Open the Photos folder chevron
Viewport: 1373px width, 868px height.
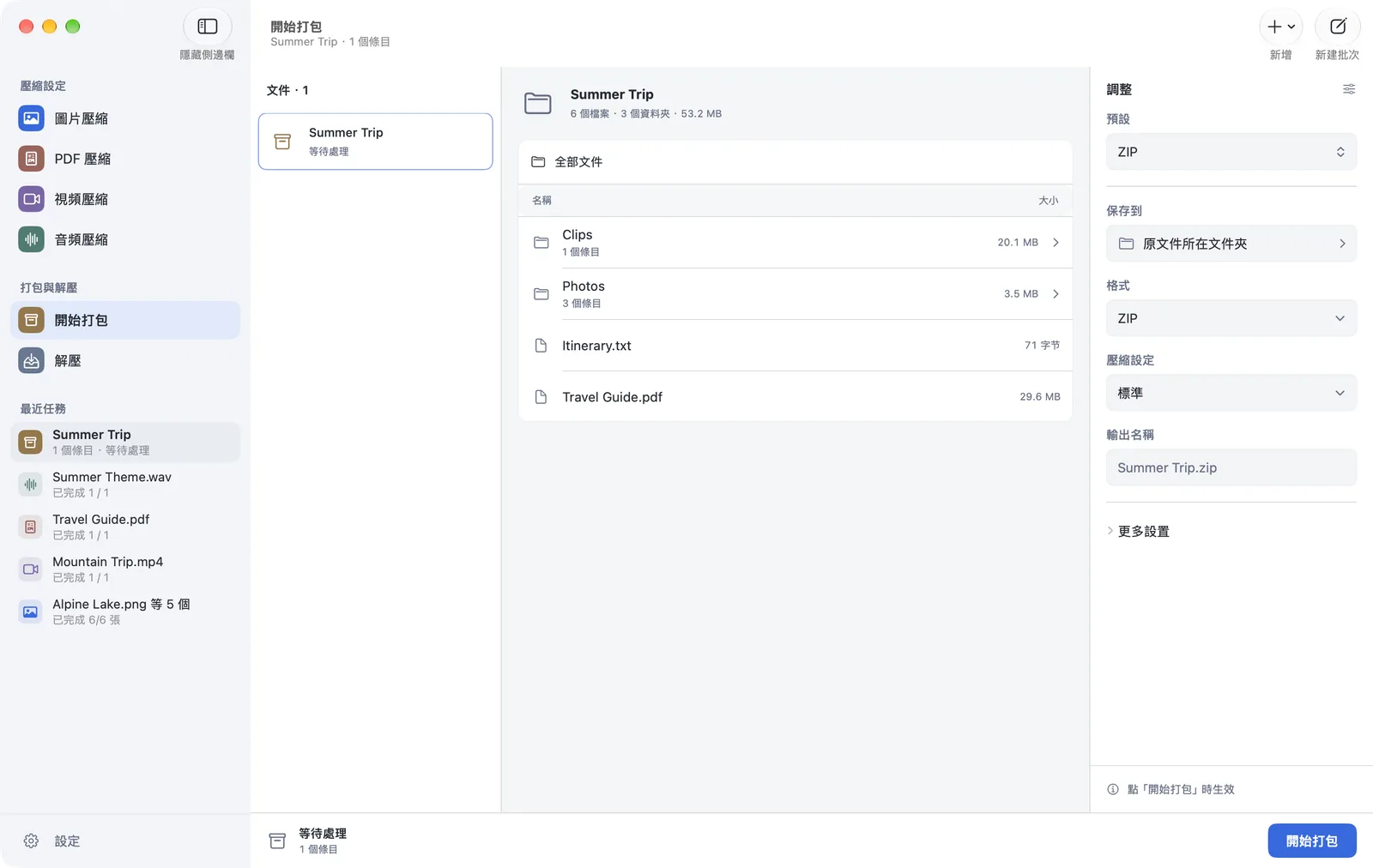pyautogui.click(x=1055, y=294)
